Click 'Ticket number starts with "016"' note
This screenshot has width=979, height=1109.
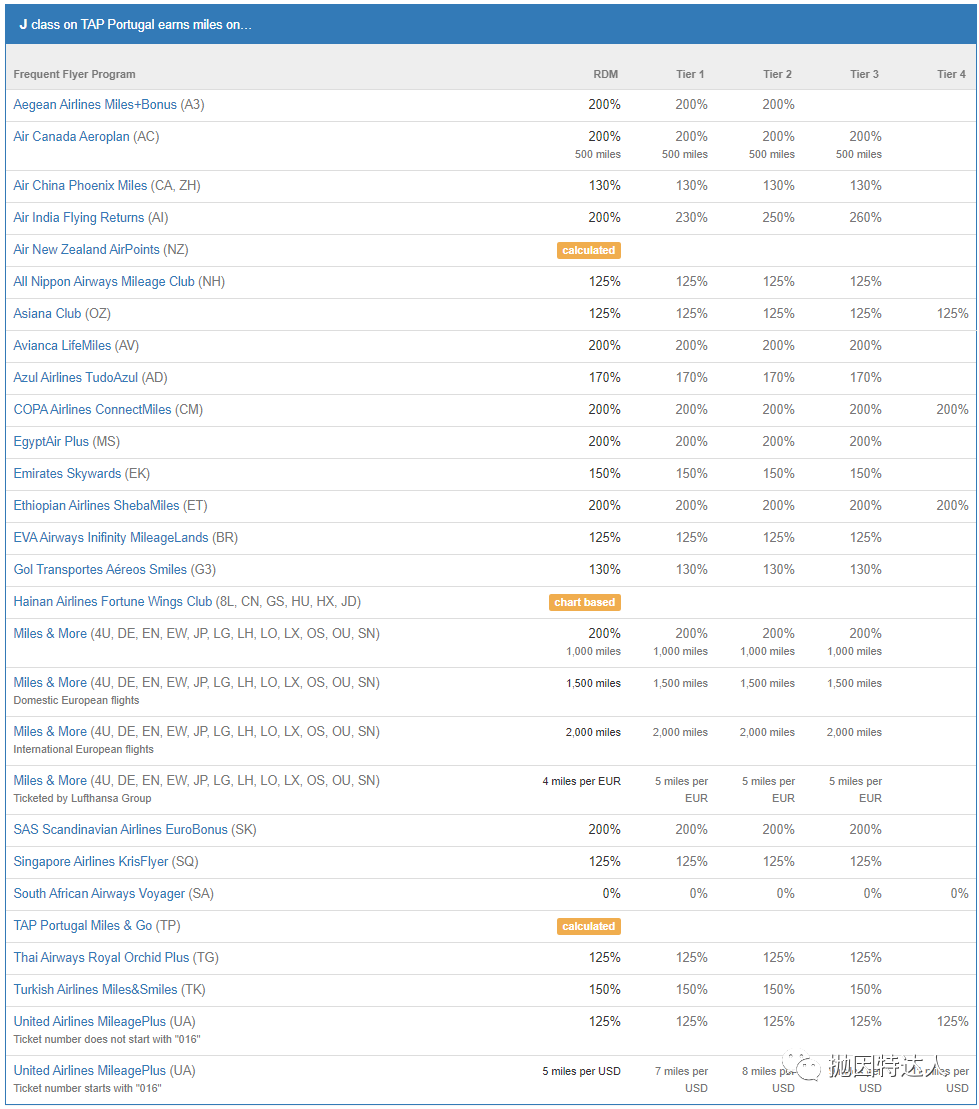[x=87, y=1088]
